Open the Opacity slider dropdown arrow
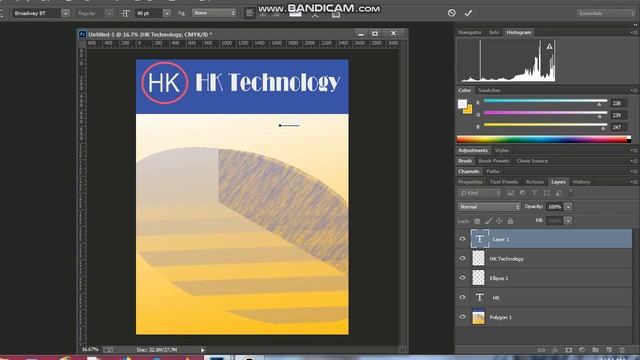640x360 pixels. [x=568, y=207]
